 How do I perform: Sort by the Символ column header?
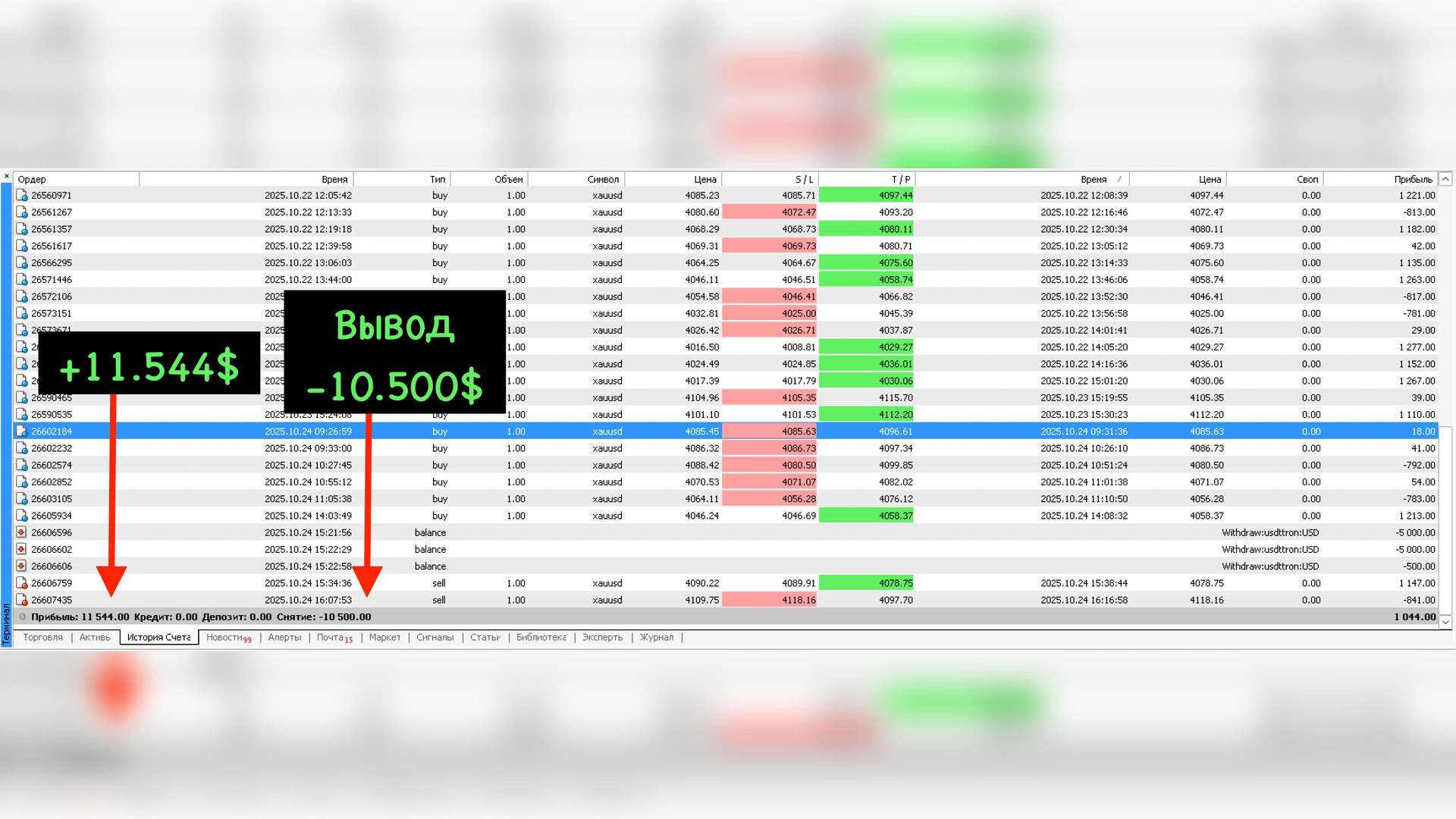(576, 180)
